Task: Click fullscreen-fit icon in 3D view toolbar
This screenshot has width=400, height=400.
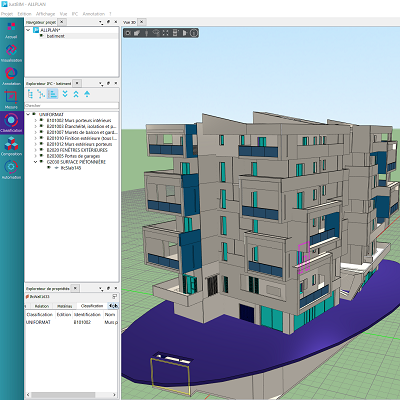Action: click(x=166, y=33)
